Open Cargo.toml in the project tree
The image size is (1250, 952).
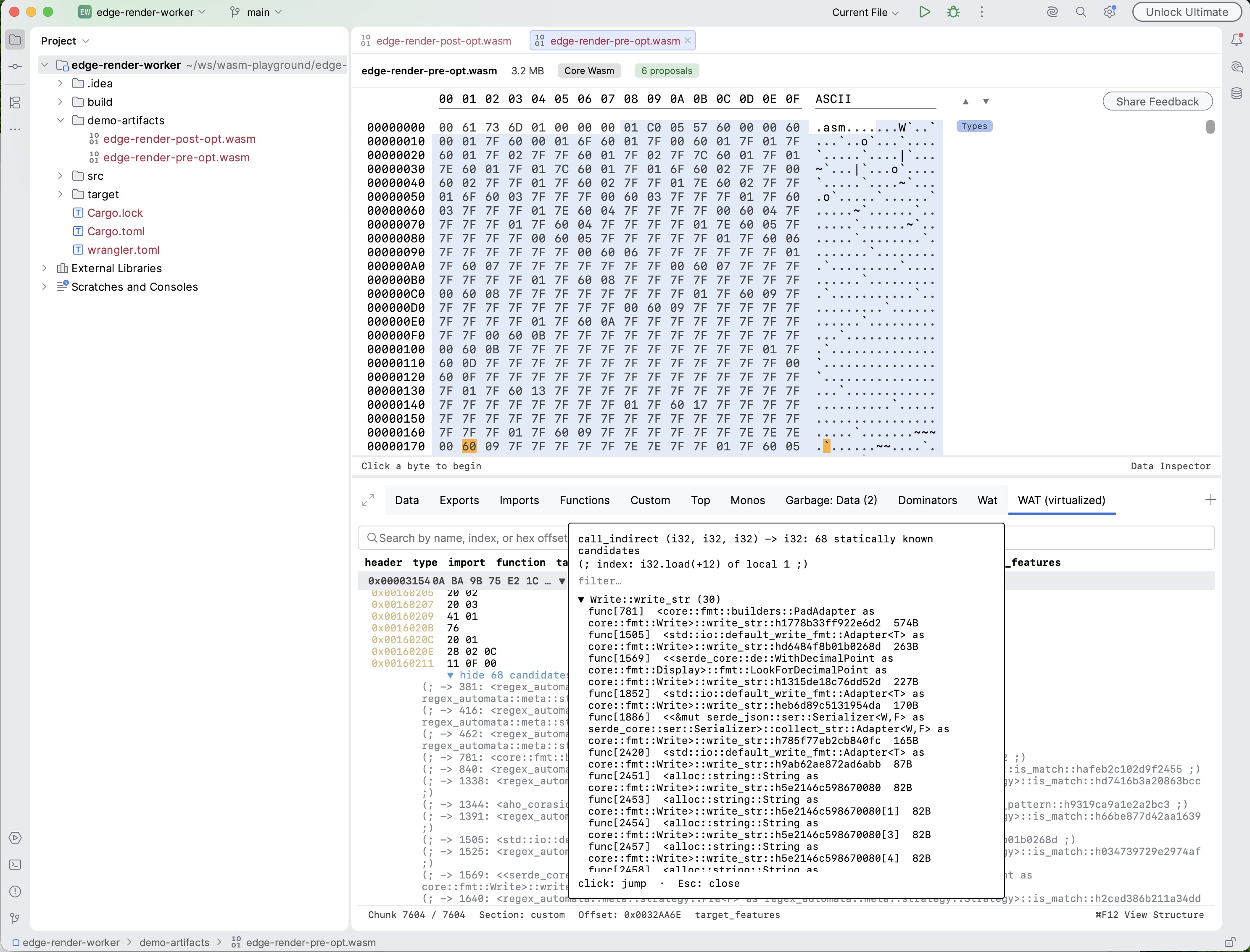click(x=116, y=231)
